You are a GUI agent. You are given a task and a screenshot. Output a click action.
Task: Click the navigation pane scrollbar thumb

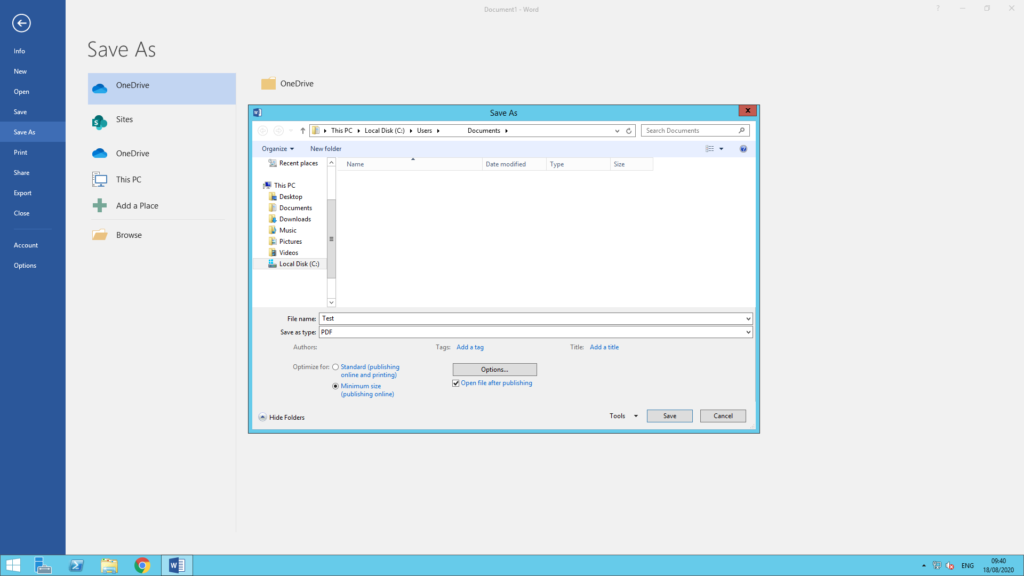pos(332,239)
